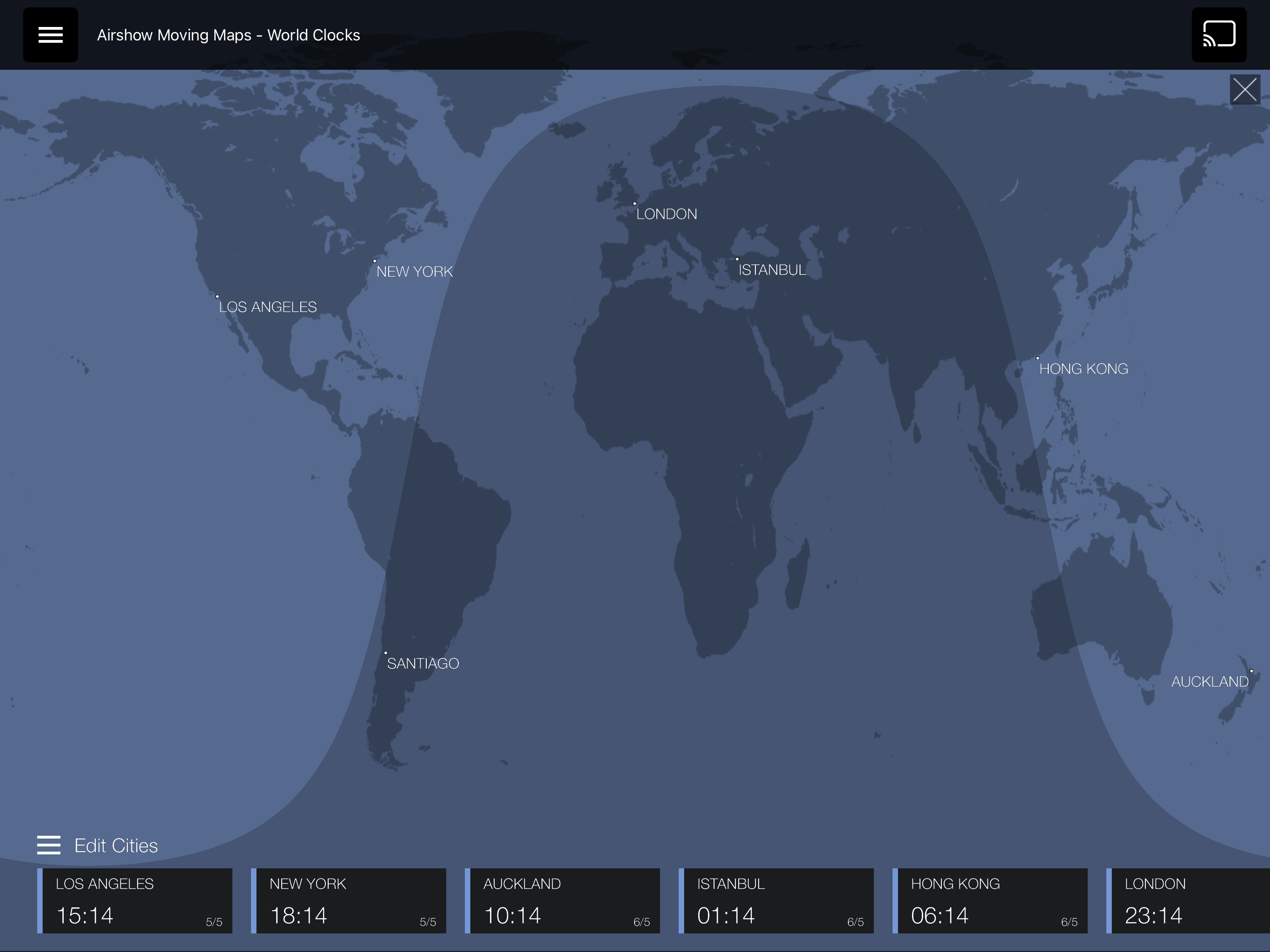Open the hamburger main menu
The height and width of the screenshot is (952, 1270).
coord(51,34)
